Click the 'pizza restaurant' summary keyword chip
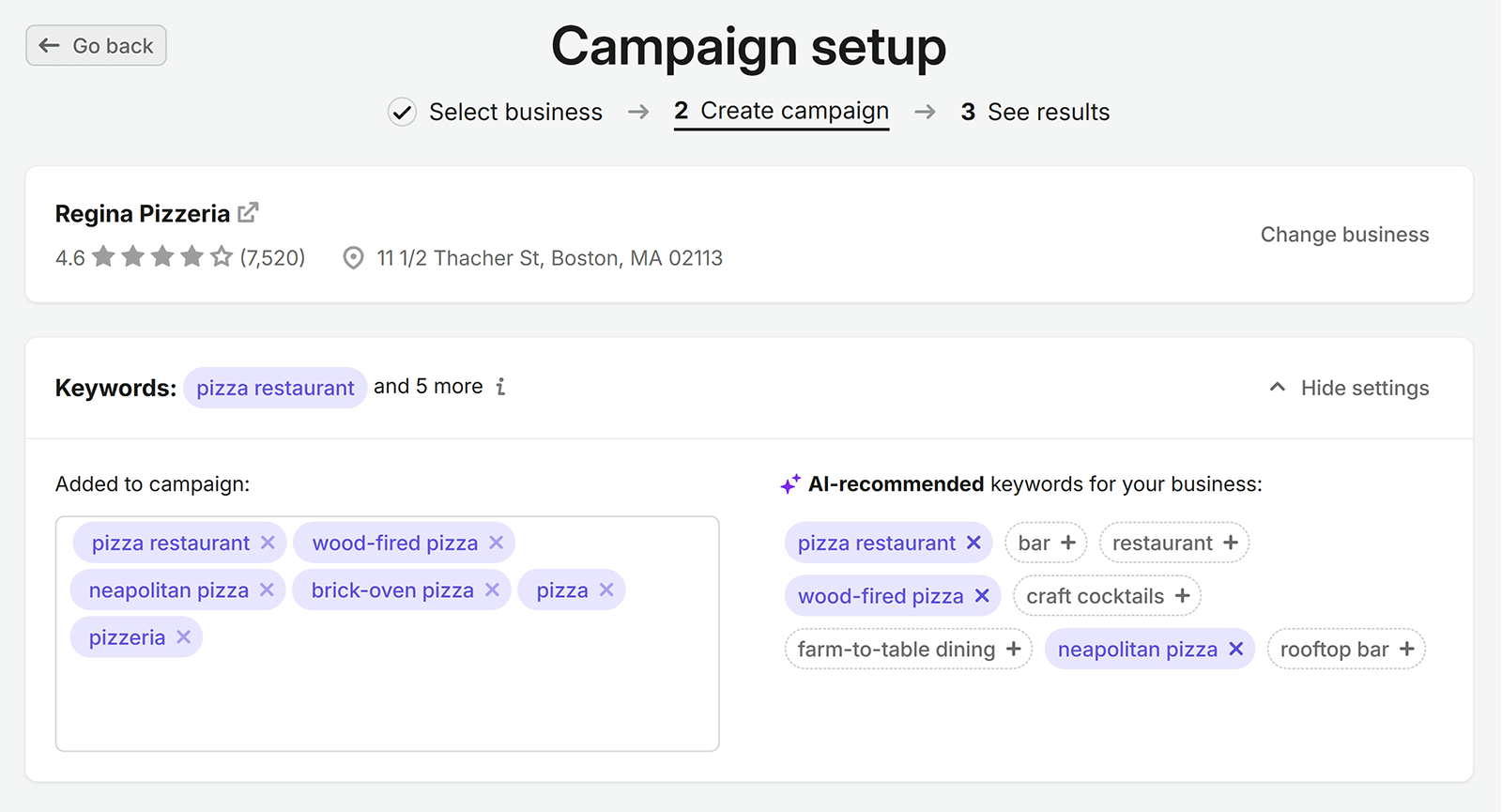 [275, 388]
